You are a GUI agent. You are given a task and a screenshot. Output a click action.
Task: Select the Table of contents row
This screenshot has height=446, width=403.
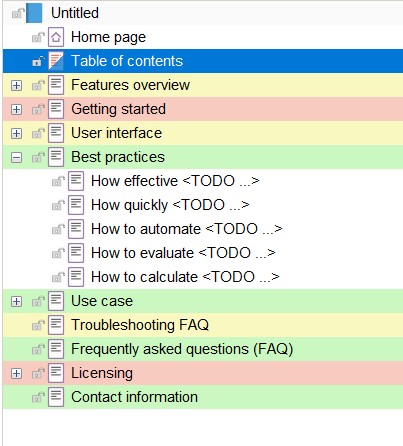click(x=203, y=61)
